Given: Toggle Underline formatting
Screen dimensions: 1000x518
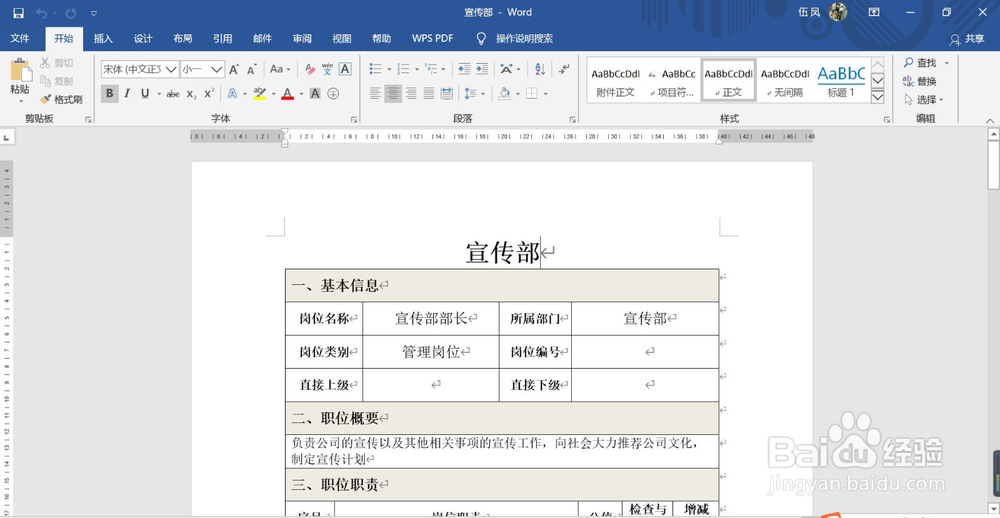Looking at the screenshot, I should [145, 94].
